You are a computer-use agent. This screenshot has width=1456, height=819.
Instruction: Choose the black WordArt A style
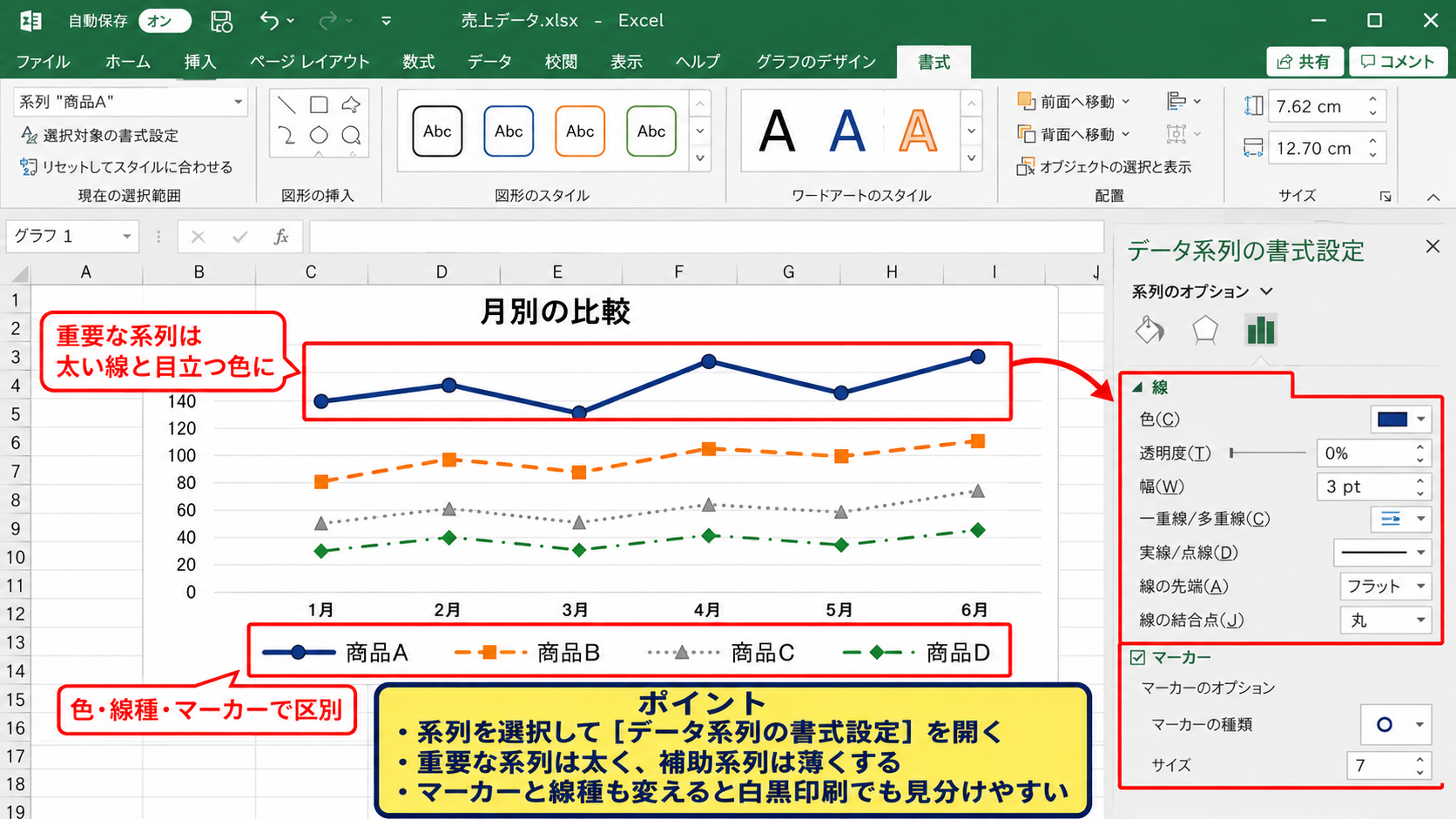777,131
